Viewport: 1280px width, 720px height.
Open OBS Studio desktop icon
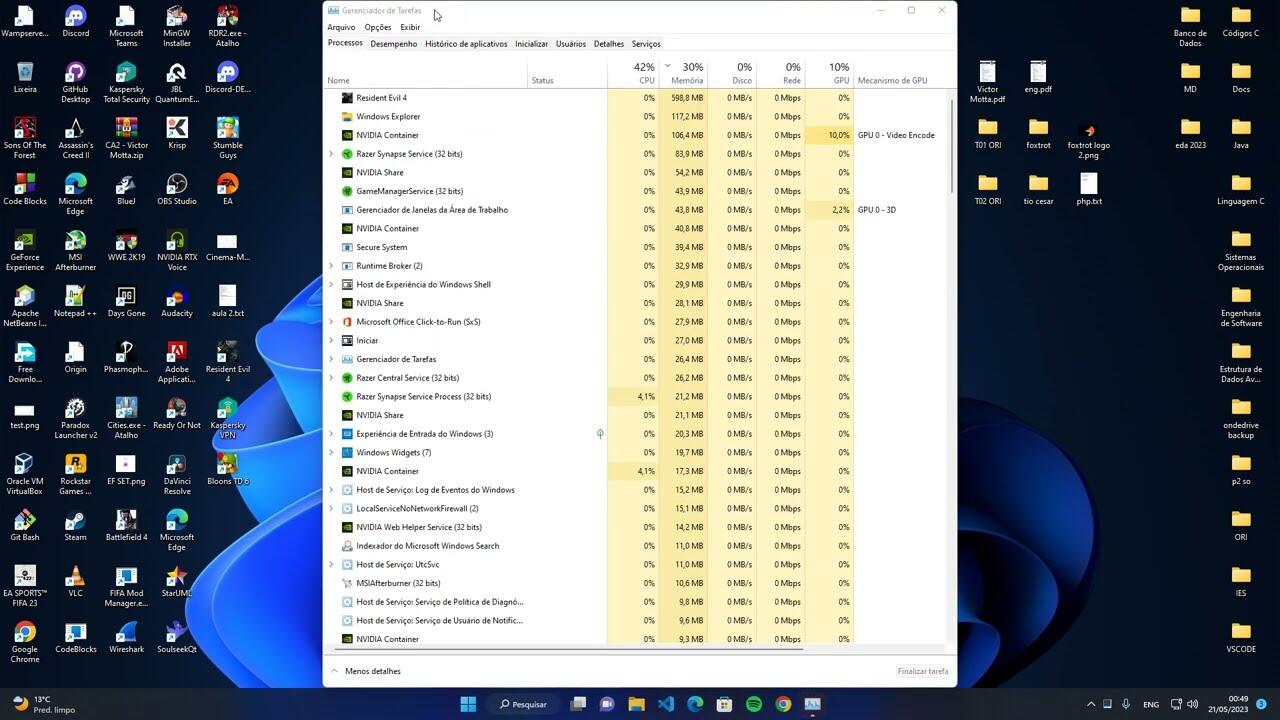[177, 190]
